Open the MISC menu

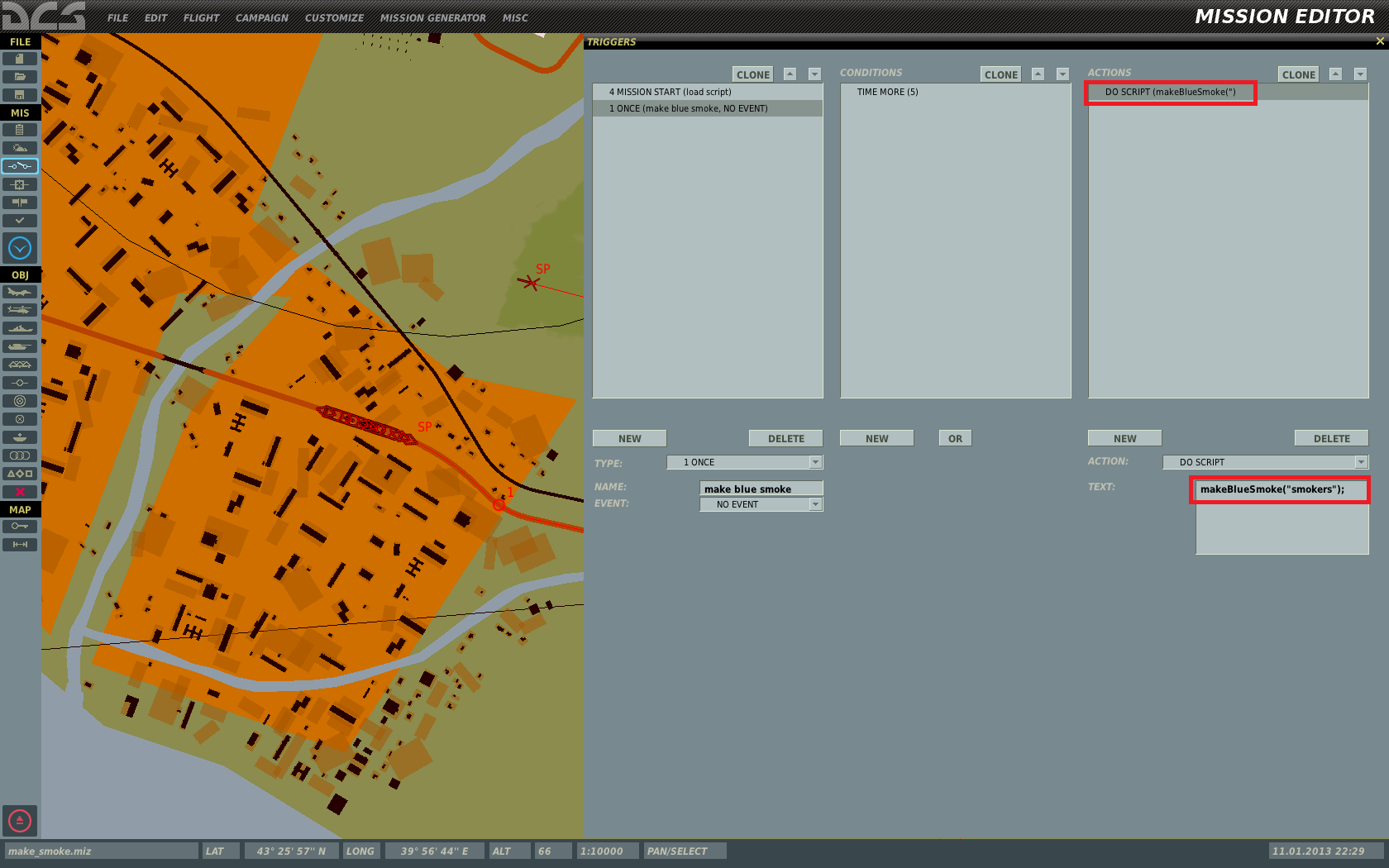515,17
